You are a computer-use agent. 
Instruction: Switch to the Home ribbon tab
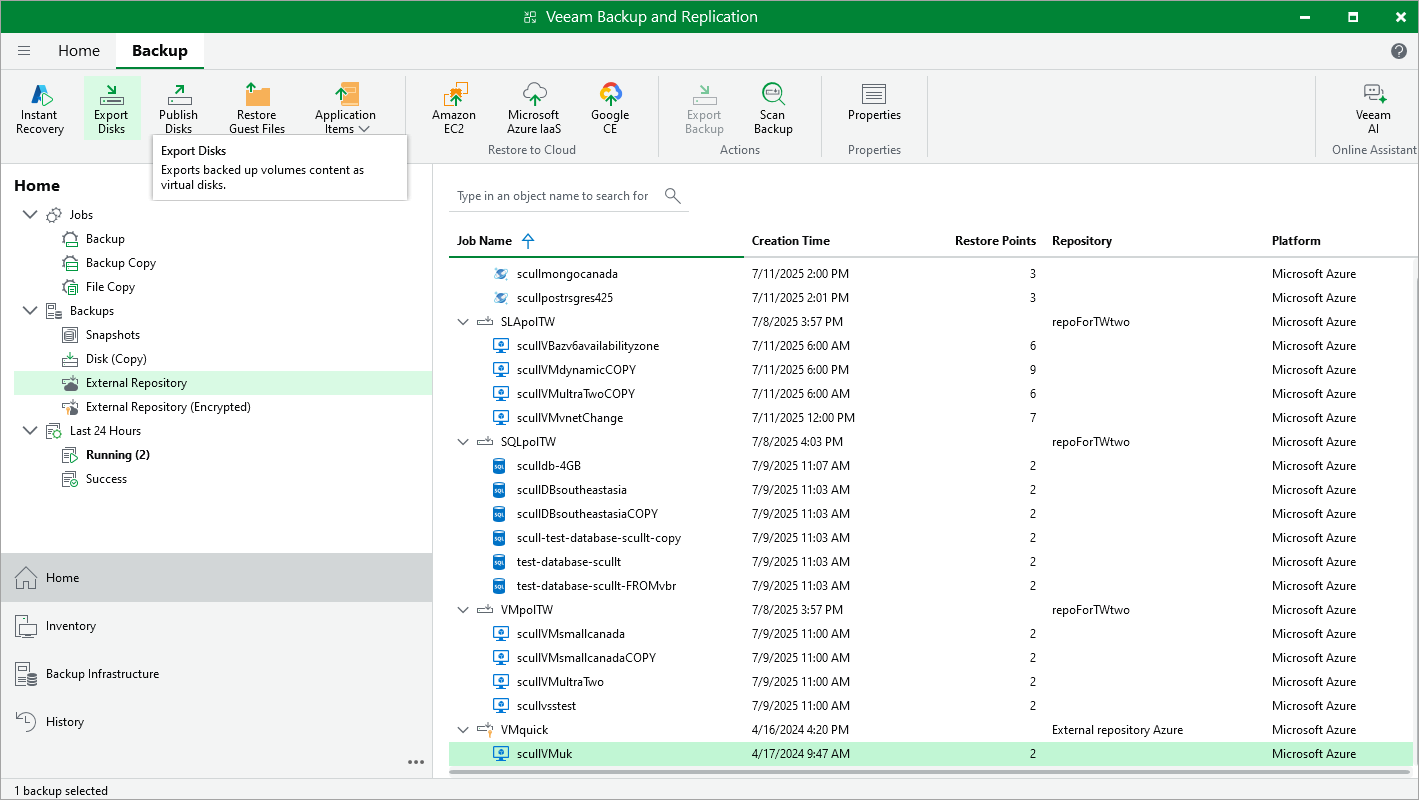(x=79, y=51)
